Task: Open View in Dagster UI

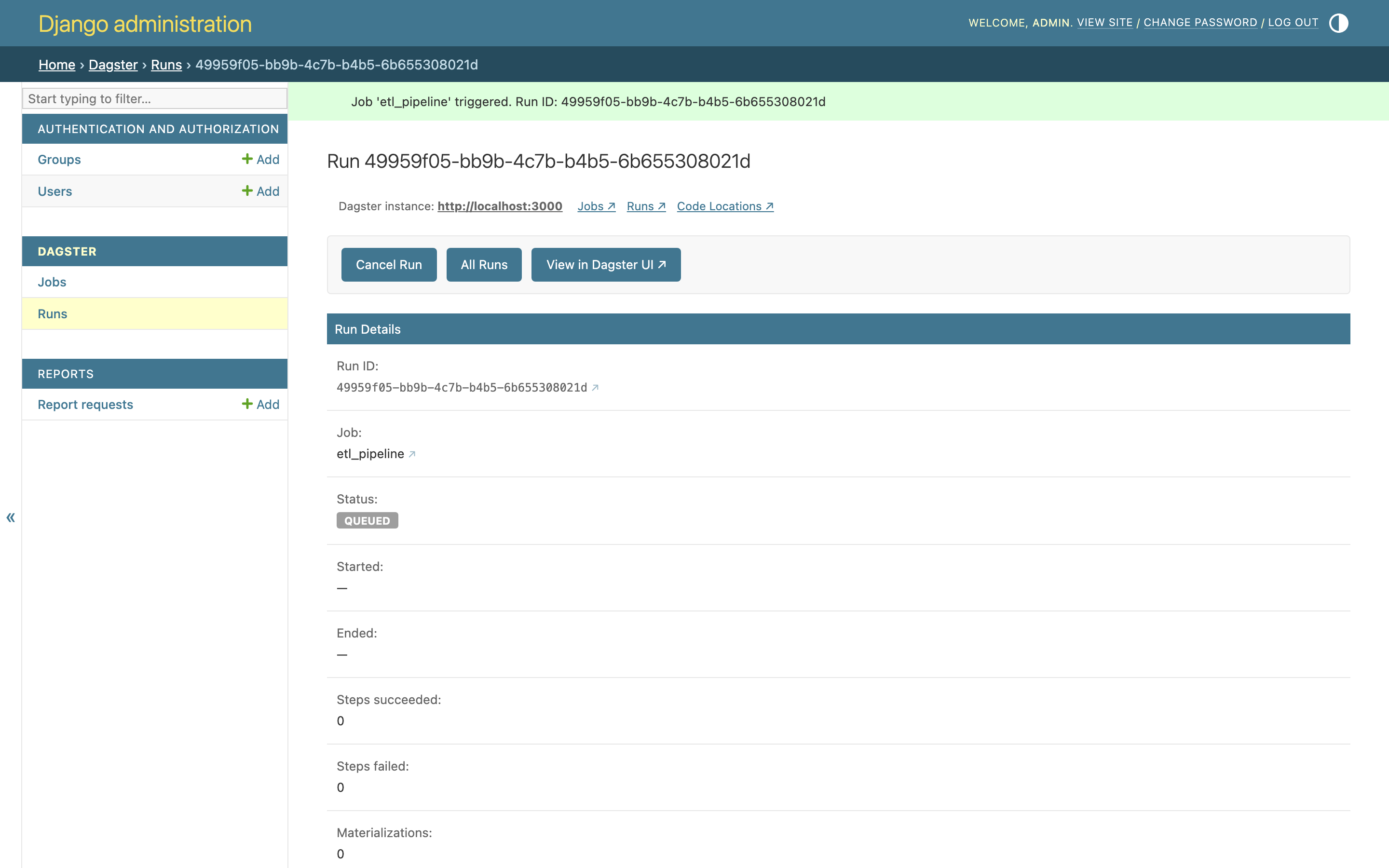Action: point(606,265)
